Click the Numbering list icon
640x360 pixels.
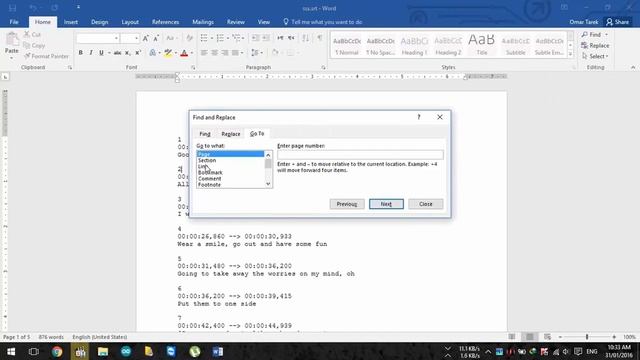coord(220,38)
